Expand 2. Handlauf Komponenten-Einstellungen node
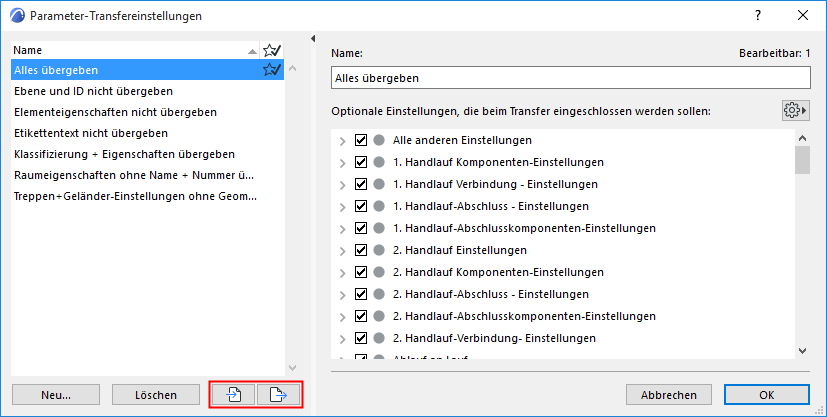Image resolution: width=827 pixels, height=417 pixels. (343, 272)
